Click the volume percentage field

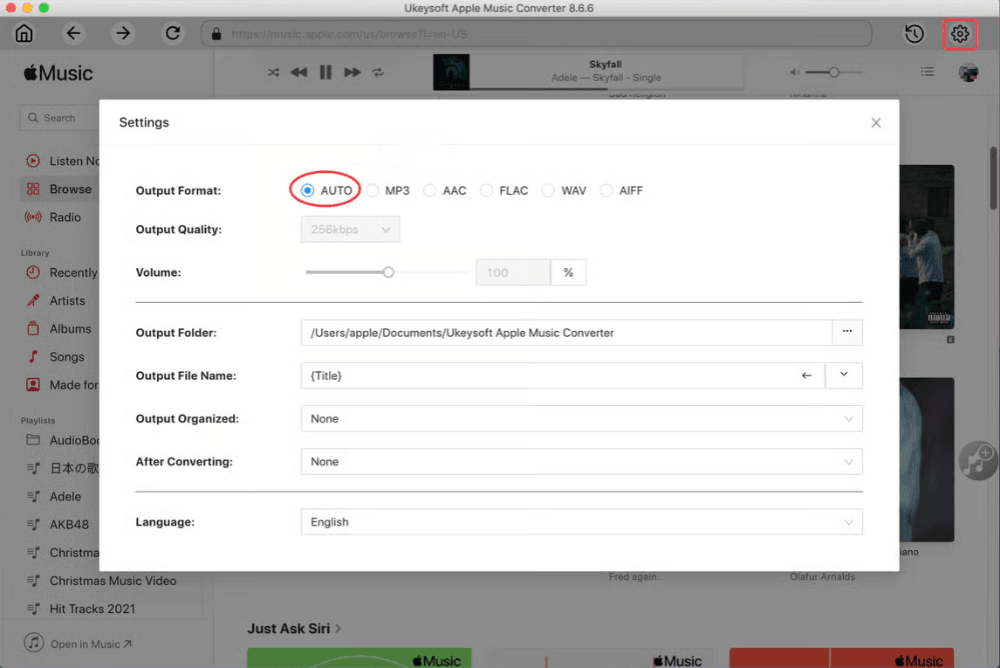[x=513, y=272]
